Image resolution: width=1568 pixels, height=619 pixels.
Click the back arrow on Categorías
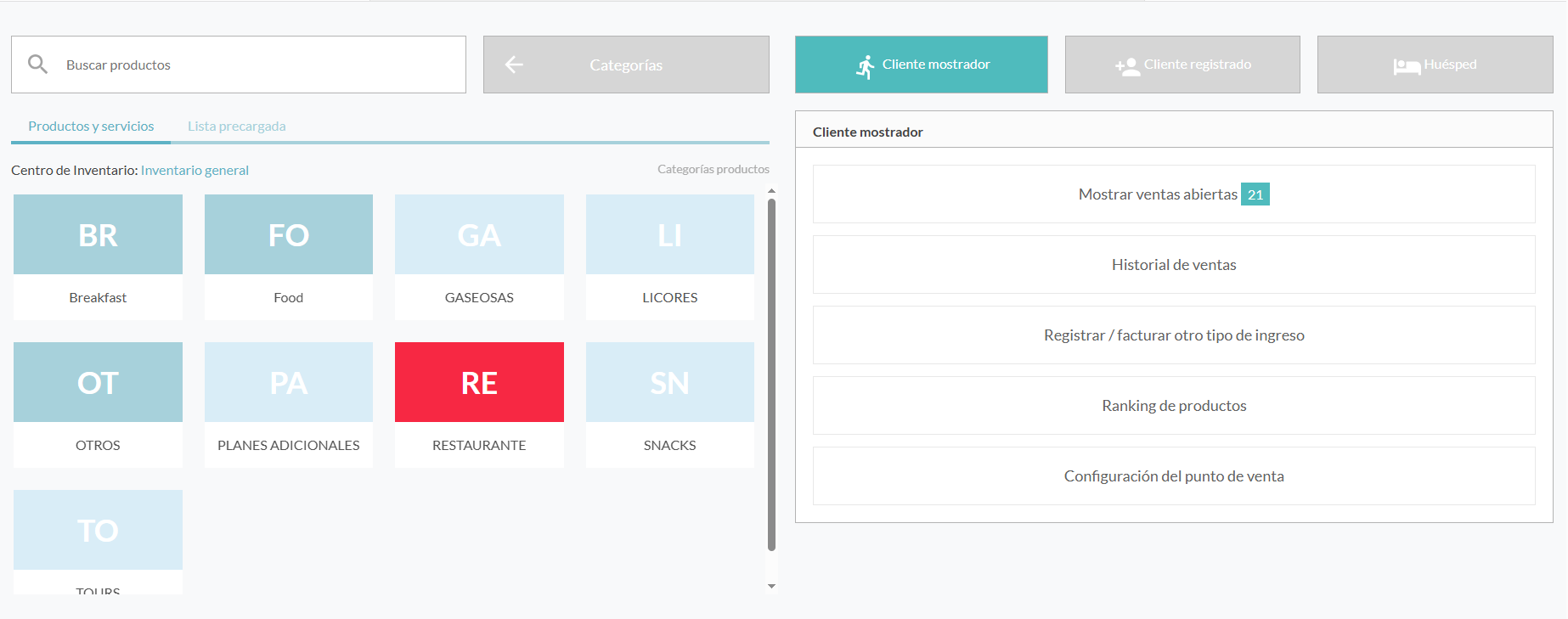click(514, 65)
